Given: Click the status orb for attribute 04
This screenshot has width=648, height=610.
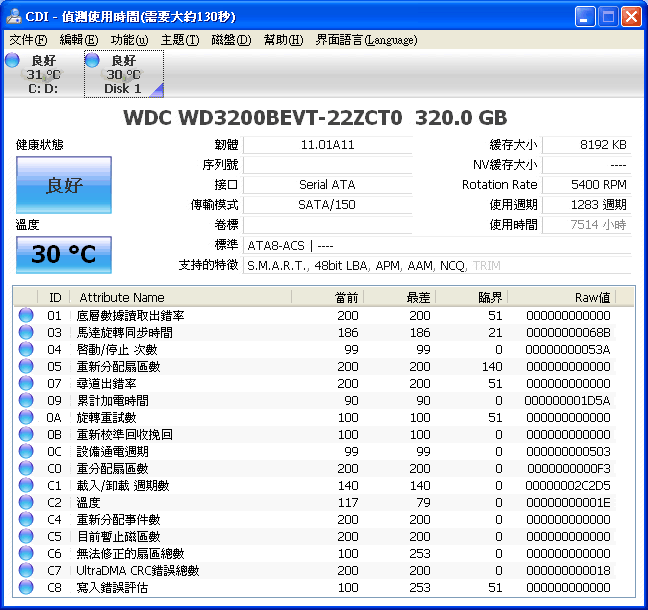Looking at the screenshot, I should [x=26, y=349].
